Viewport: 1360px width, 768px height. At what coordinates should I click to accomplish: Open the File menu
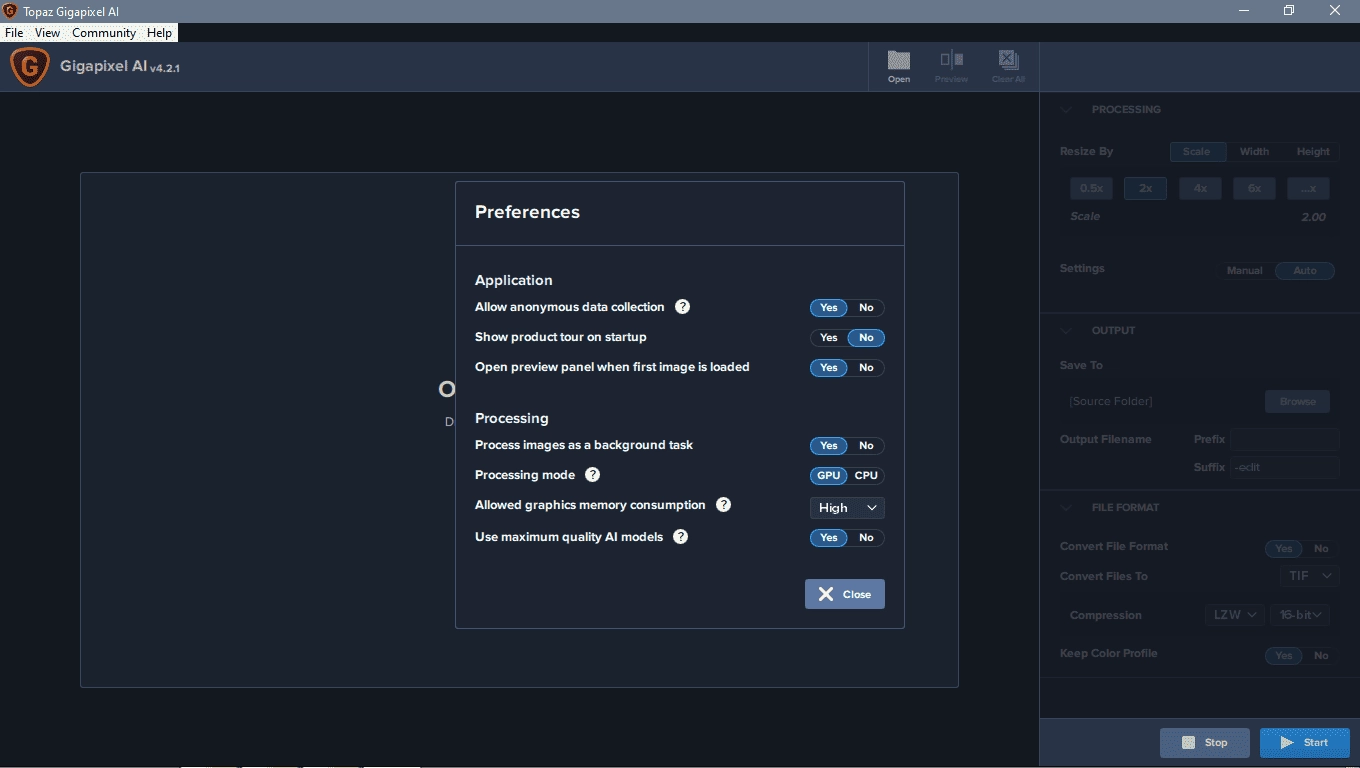pyautogui.click(x=14, y=33)
